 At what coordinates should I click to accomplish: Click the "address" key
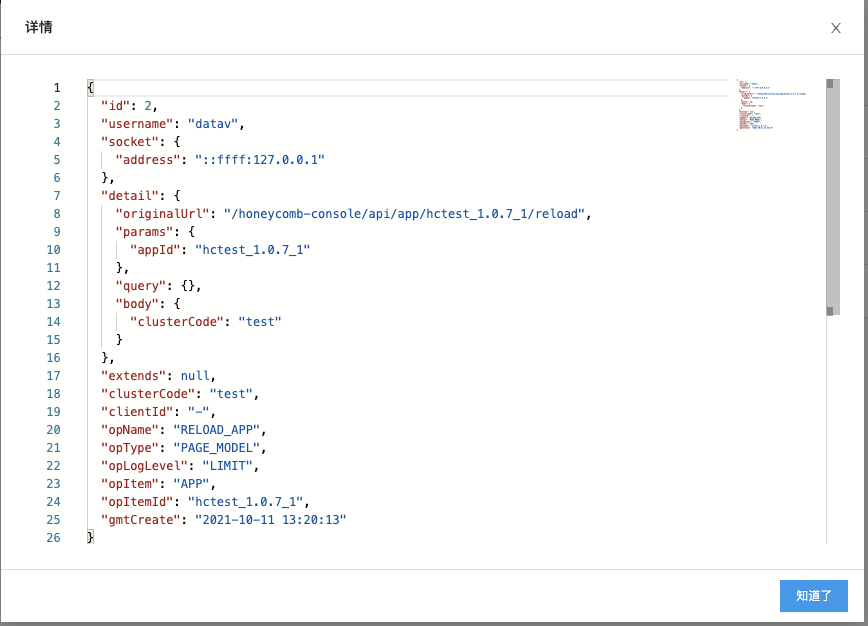(148, 160)
